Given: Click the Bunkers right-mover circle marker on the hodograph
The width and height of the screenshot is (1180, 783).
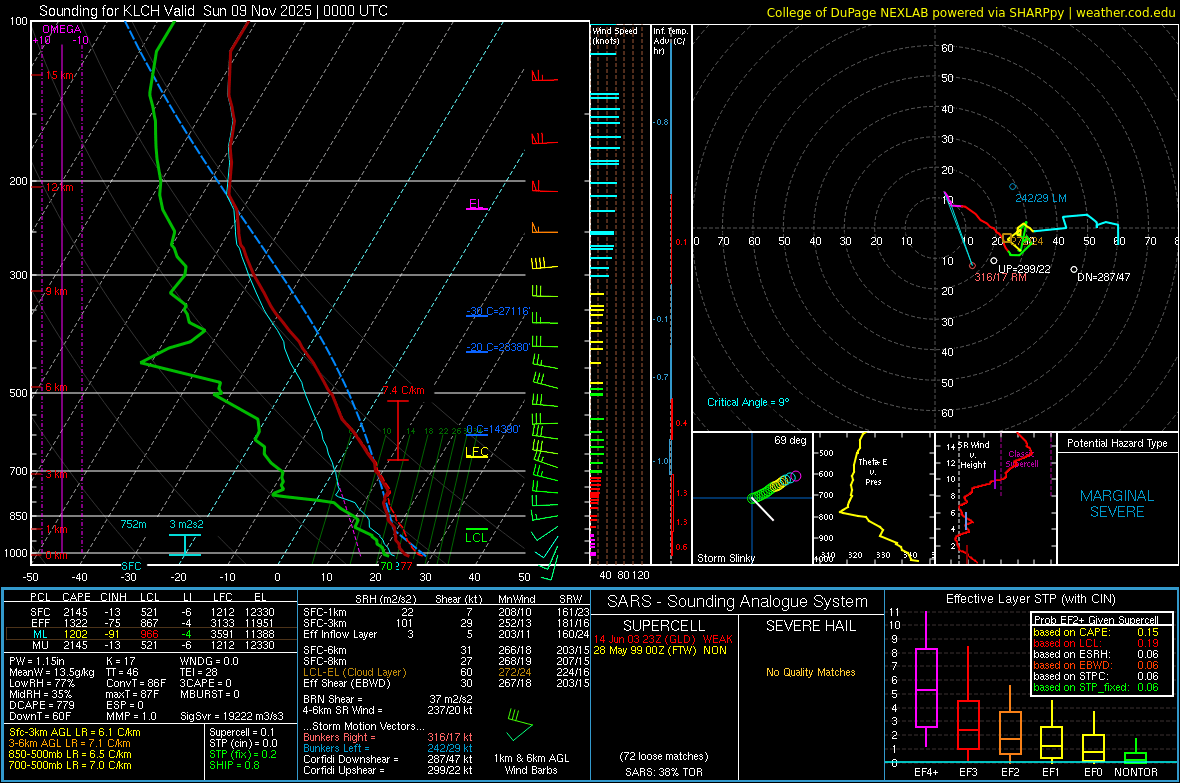Looking at the screenshot, I should (x=972, y=266).
